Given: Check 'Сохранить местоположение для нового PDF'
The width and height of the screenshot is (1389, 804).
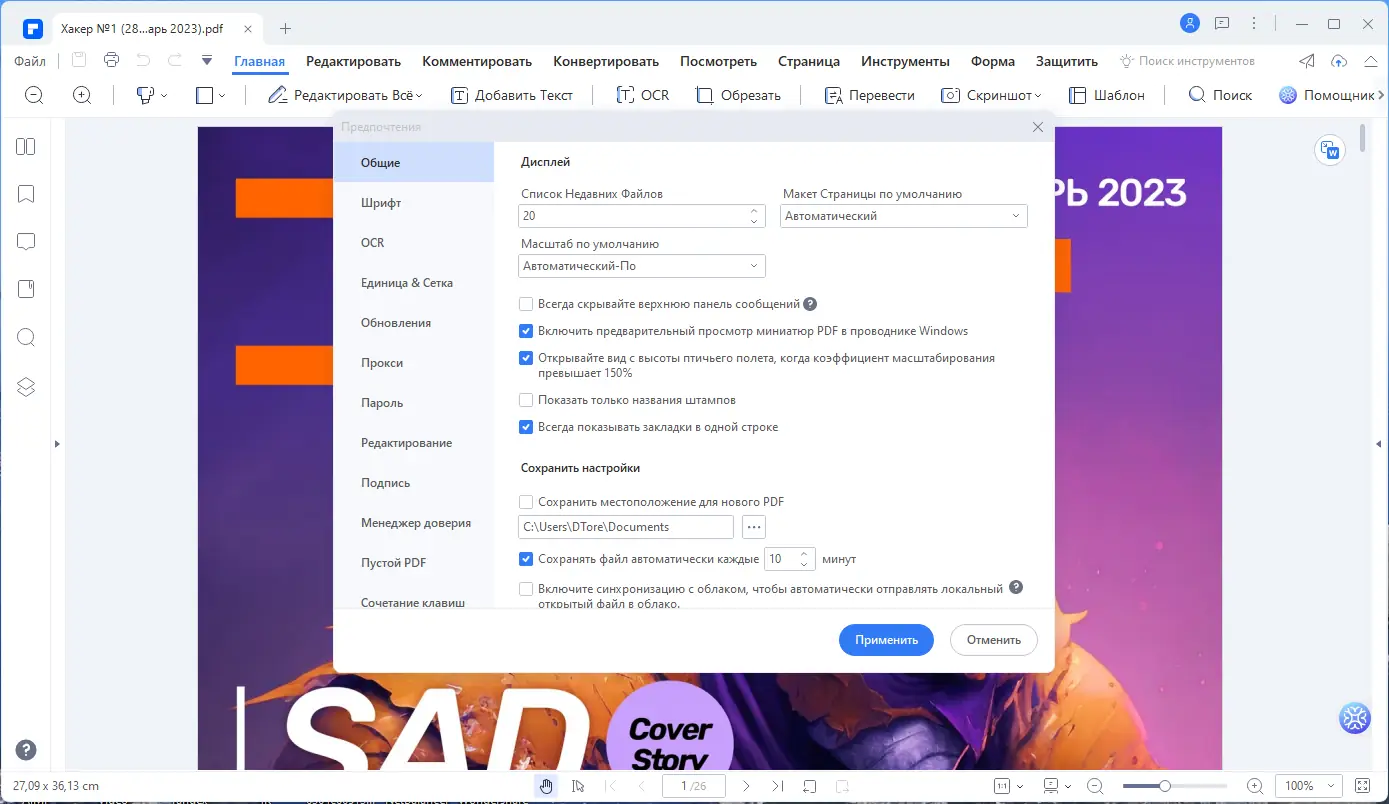Looking at the screenshot, I should pyautogui.click(x=526, y=502).
